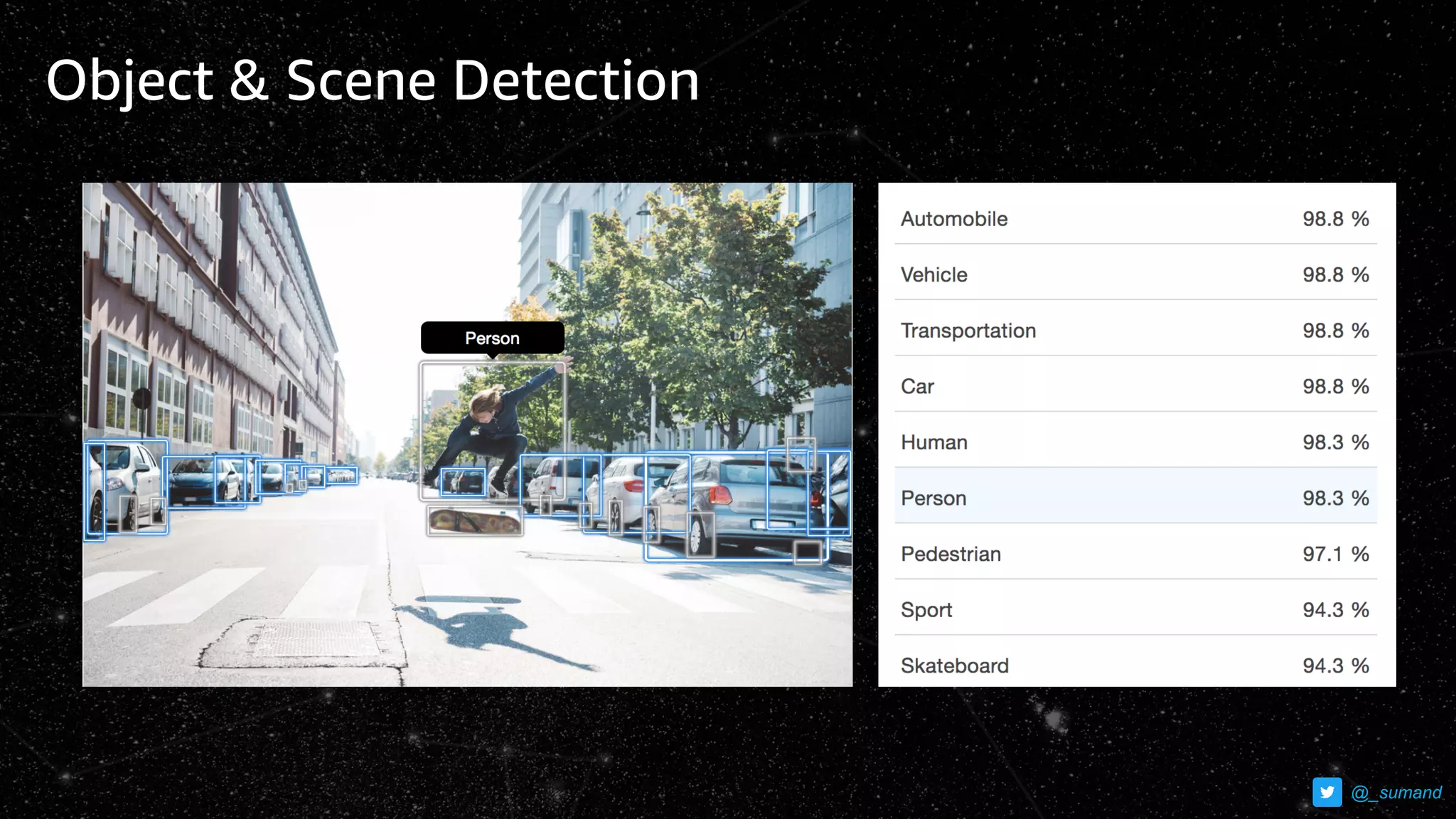Click the black Person tooltip label
The width and height of the screenshot is (1456, 819).
[x=492, y=338]
